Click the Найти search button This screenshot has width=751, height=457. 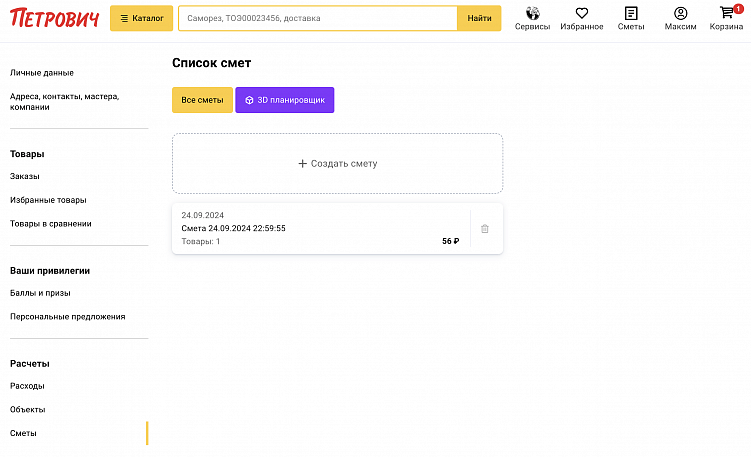tap(479, 18)
